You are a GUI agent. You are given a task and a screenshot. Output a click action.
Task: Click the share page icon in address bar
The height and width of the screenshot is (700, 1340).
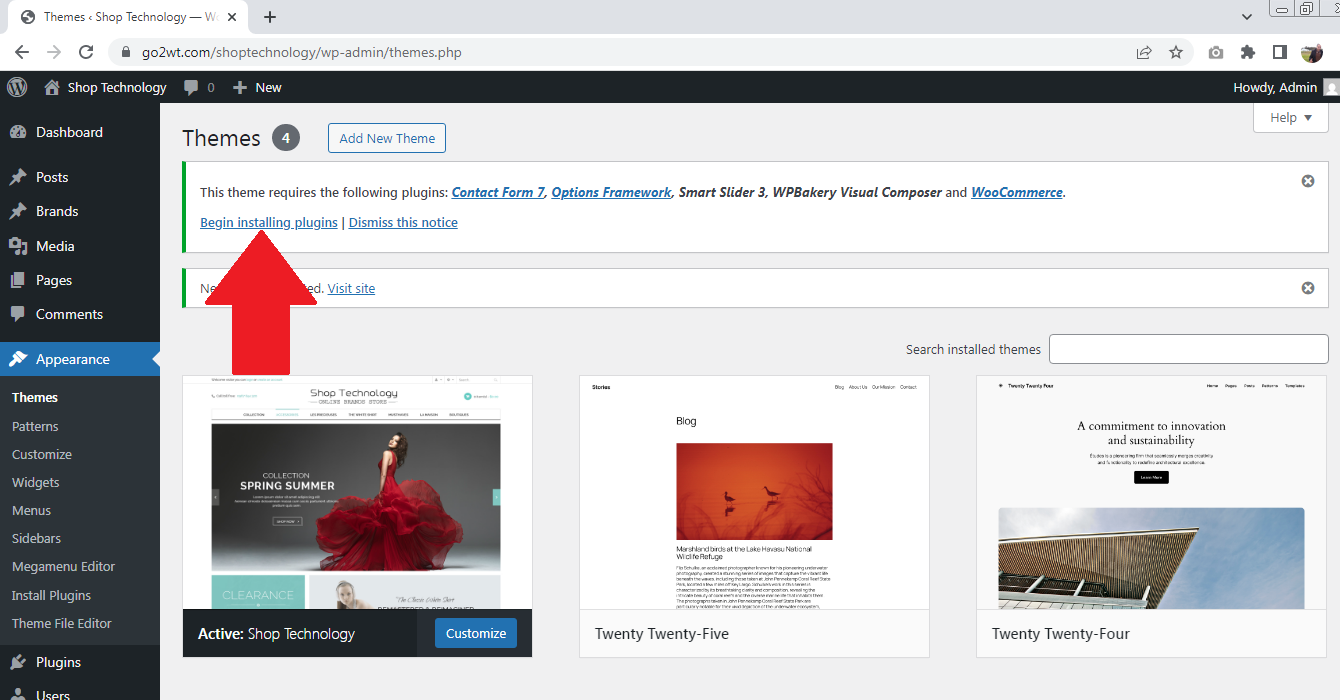click(1144, 52)
